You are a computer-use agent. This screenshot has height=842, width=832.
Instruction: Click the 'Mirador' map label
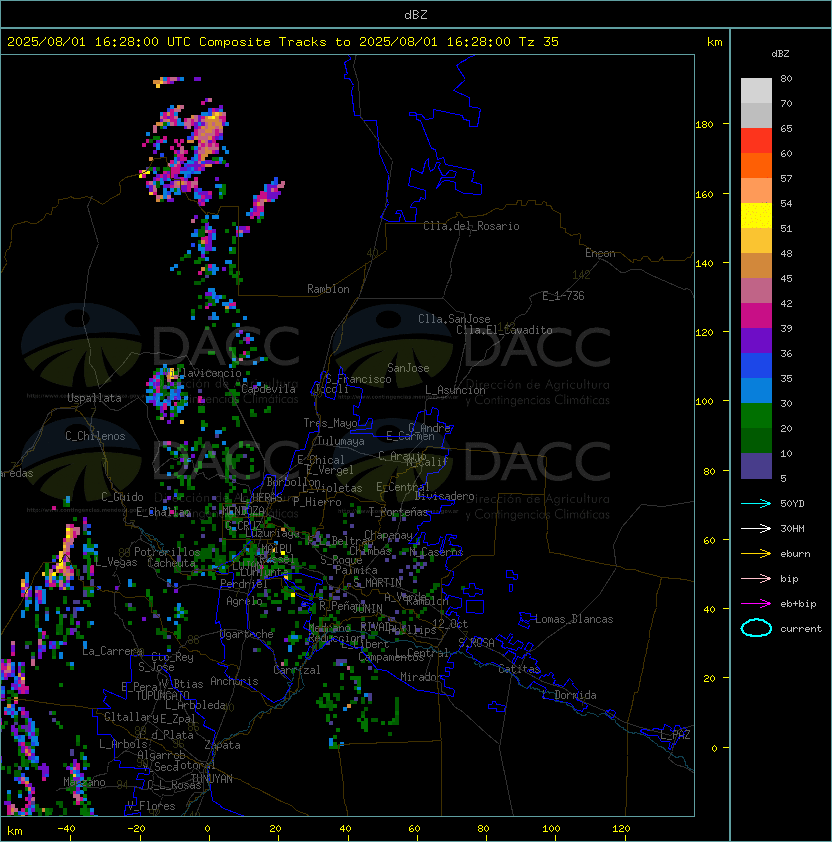(422, 677)
